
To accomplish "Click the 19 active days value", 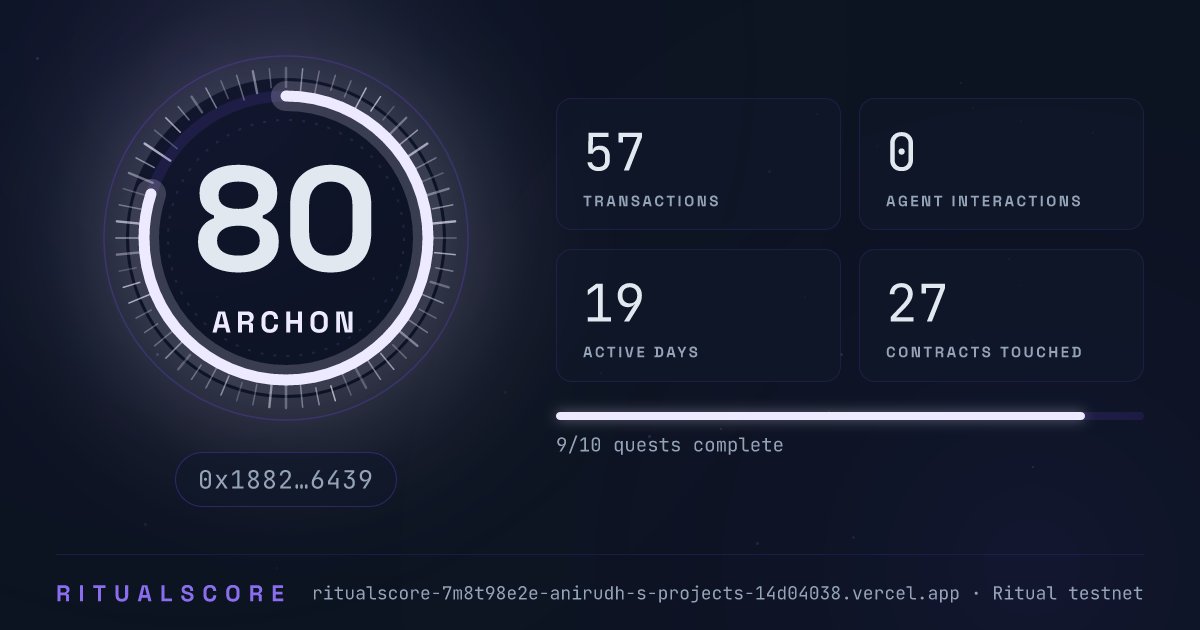I will click(x=614, y=304).
